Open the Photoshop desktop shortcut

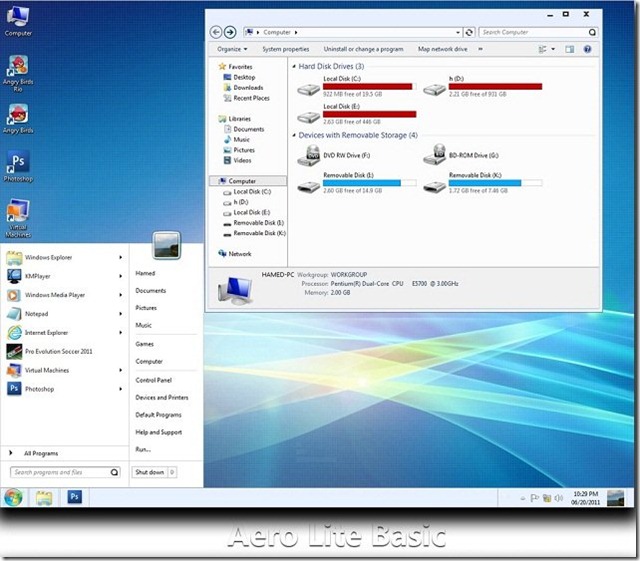pos(18,167)
